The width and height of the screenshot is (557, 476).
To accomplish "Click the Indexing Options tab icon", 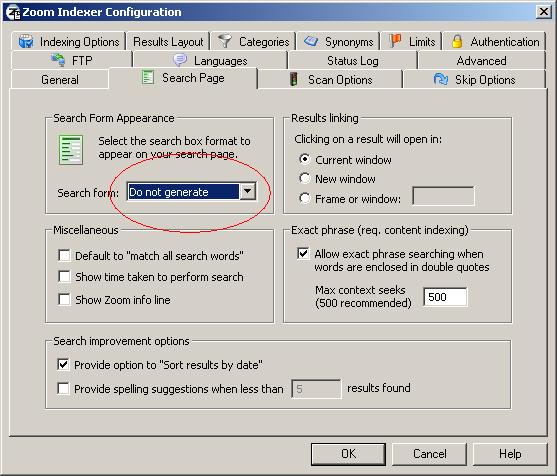I will 26,42.
